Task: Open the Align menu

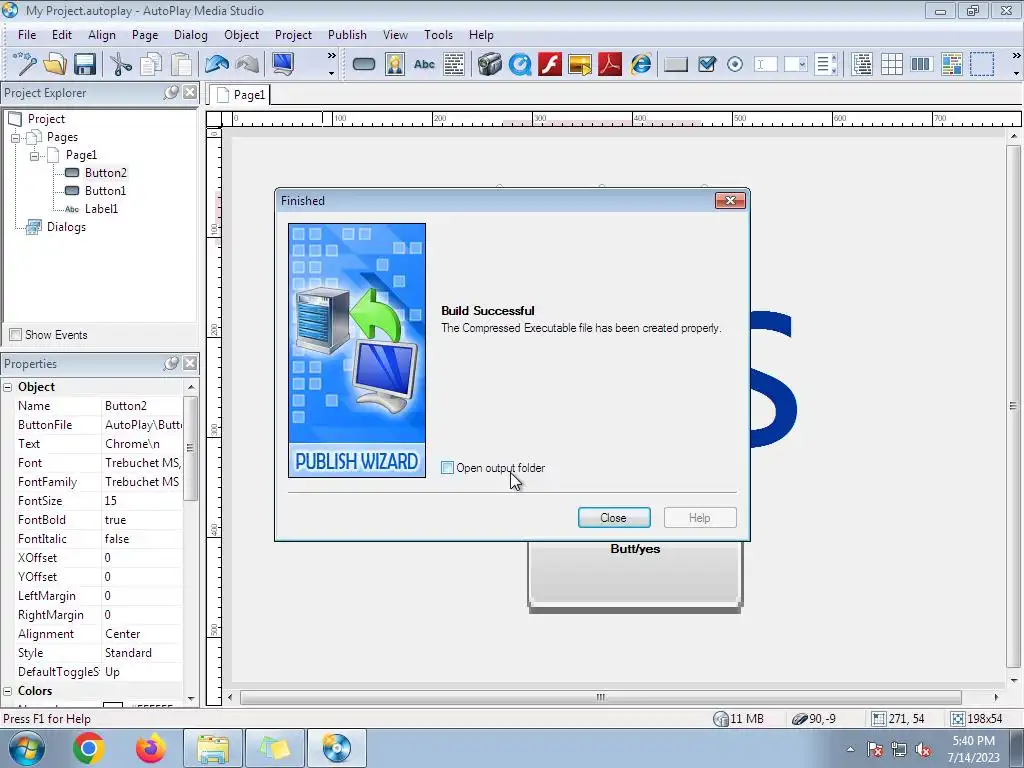Action: tap(102, 35)
